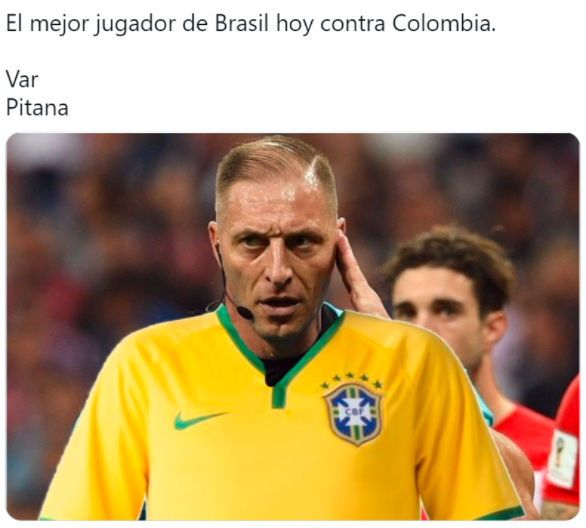The image size is (586, 528).
Task: Click the word "Var" in the tweet
Action: click(22, 80)
